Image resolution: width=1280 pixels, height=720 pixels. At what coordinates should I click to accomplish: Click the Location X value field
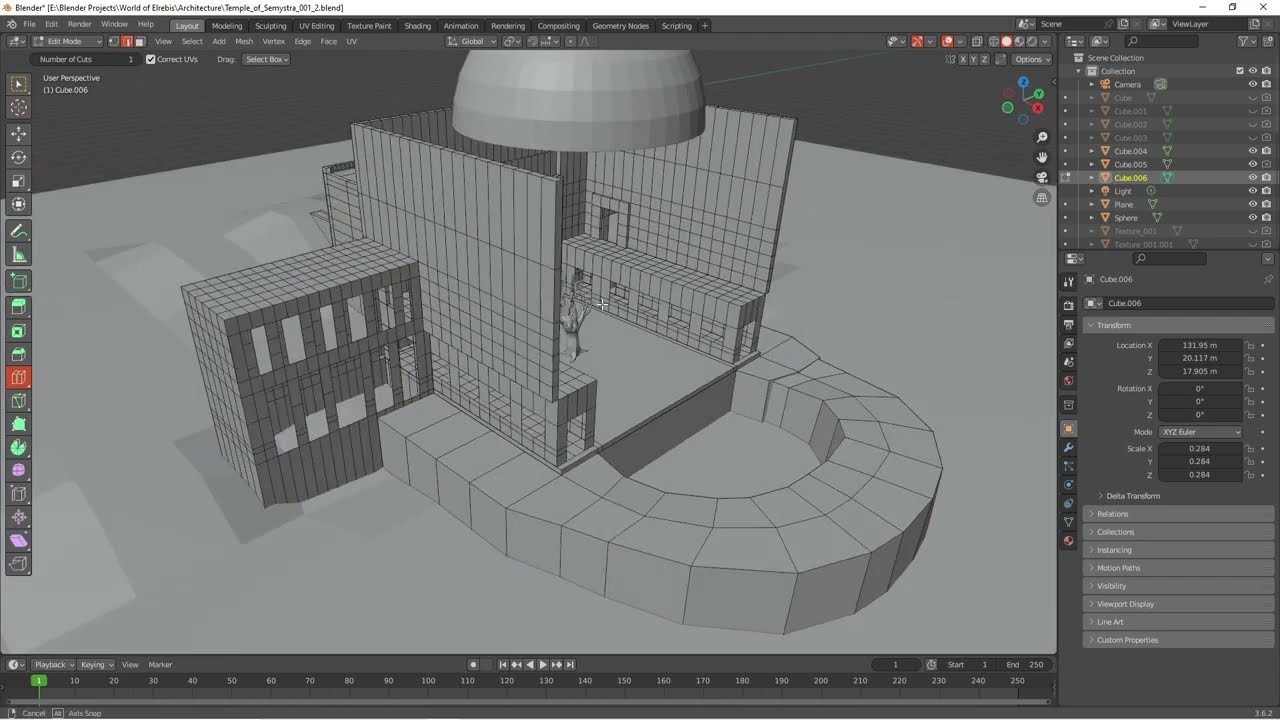click(x=1201, y=345)
